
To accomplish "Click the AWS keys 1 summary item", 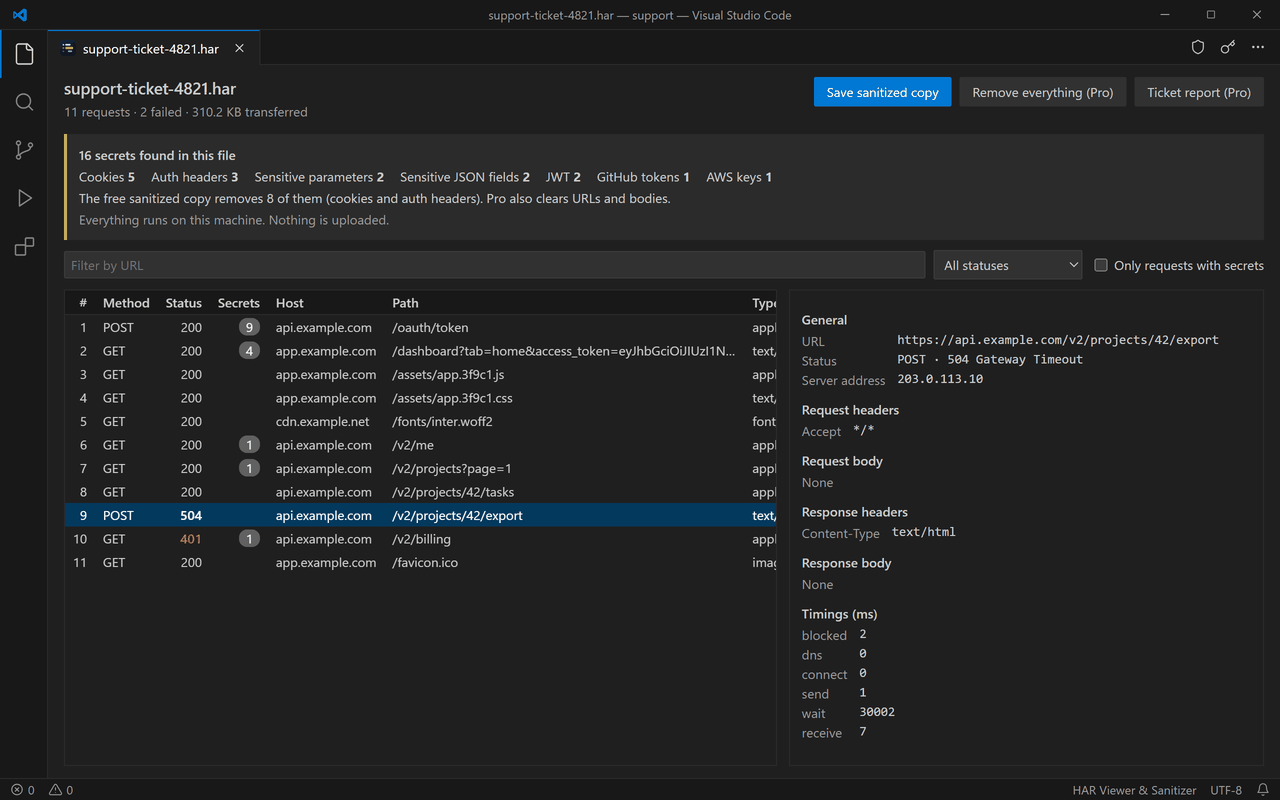I will tap(739, 177).
